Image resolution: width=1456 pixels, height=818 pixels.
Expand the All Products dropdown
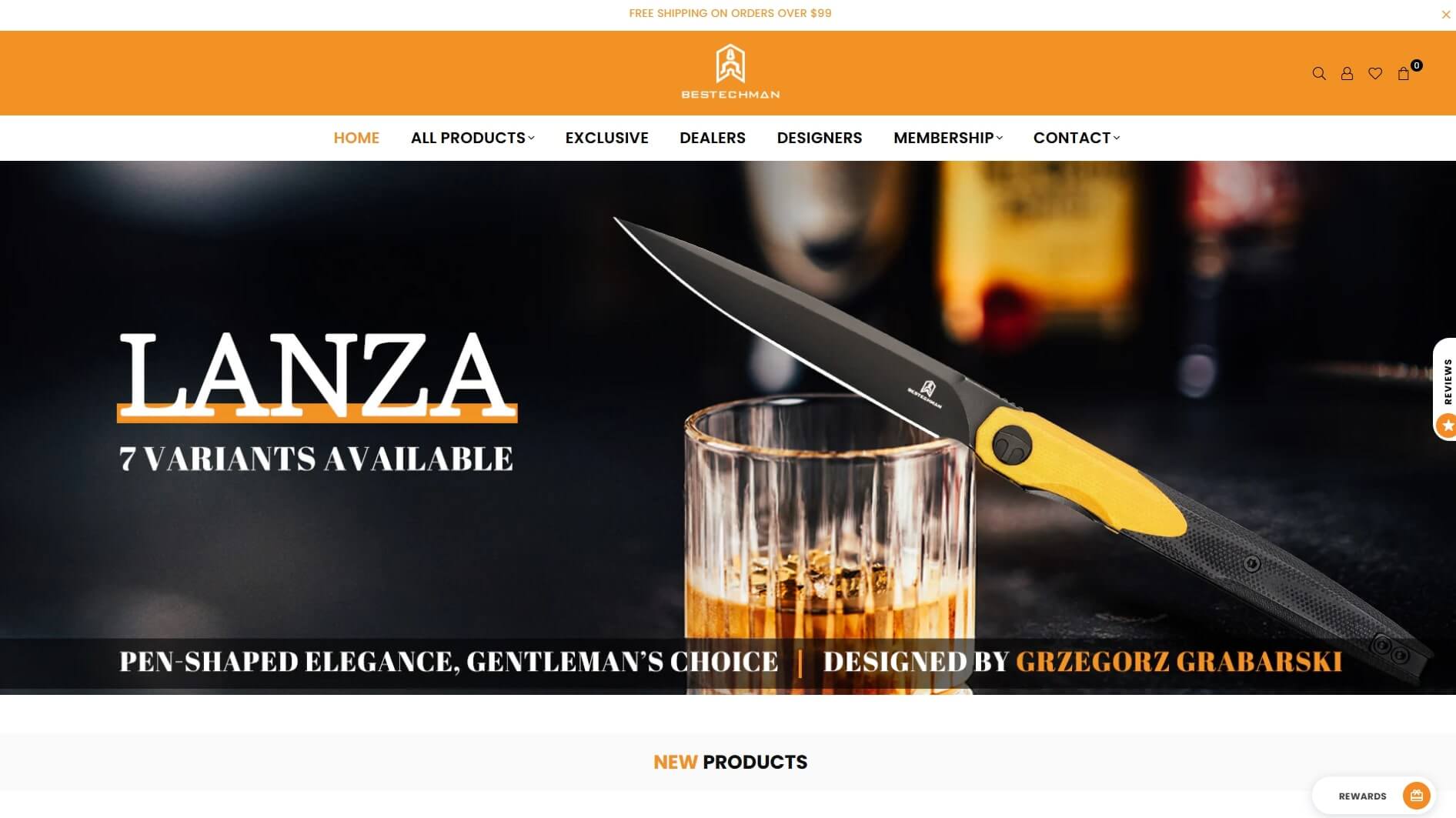tap(473, 138)
